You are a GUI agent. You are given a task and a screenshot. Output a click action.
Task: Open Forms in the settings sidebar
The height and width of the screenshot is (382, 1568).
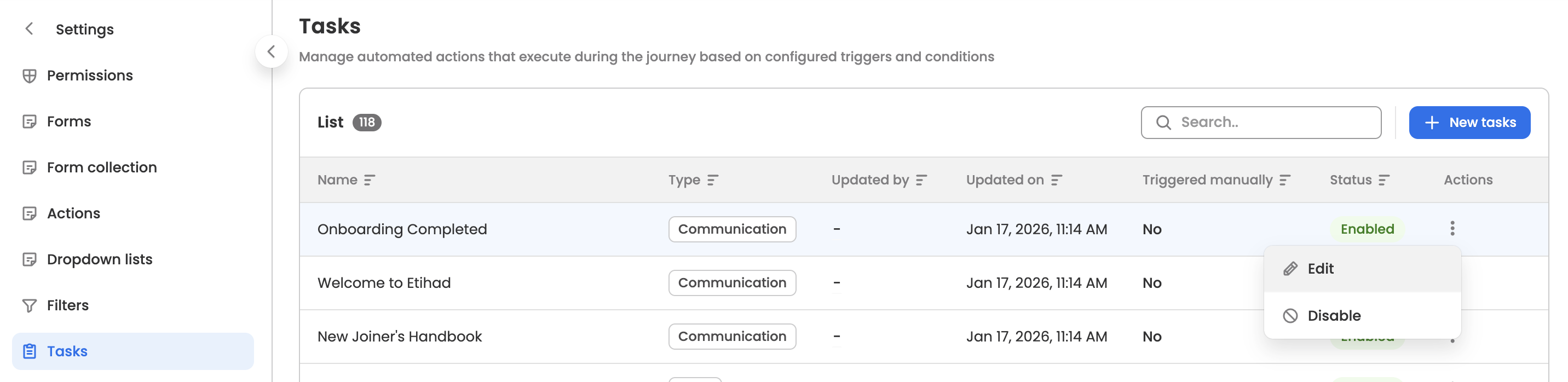pyautogui.click(x=69, y=121)
